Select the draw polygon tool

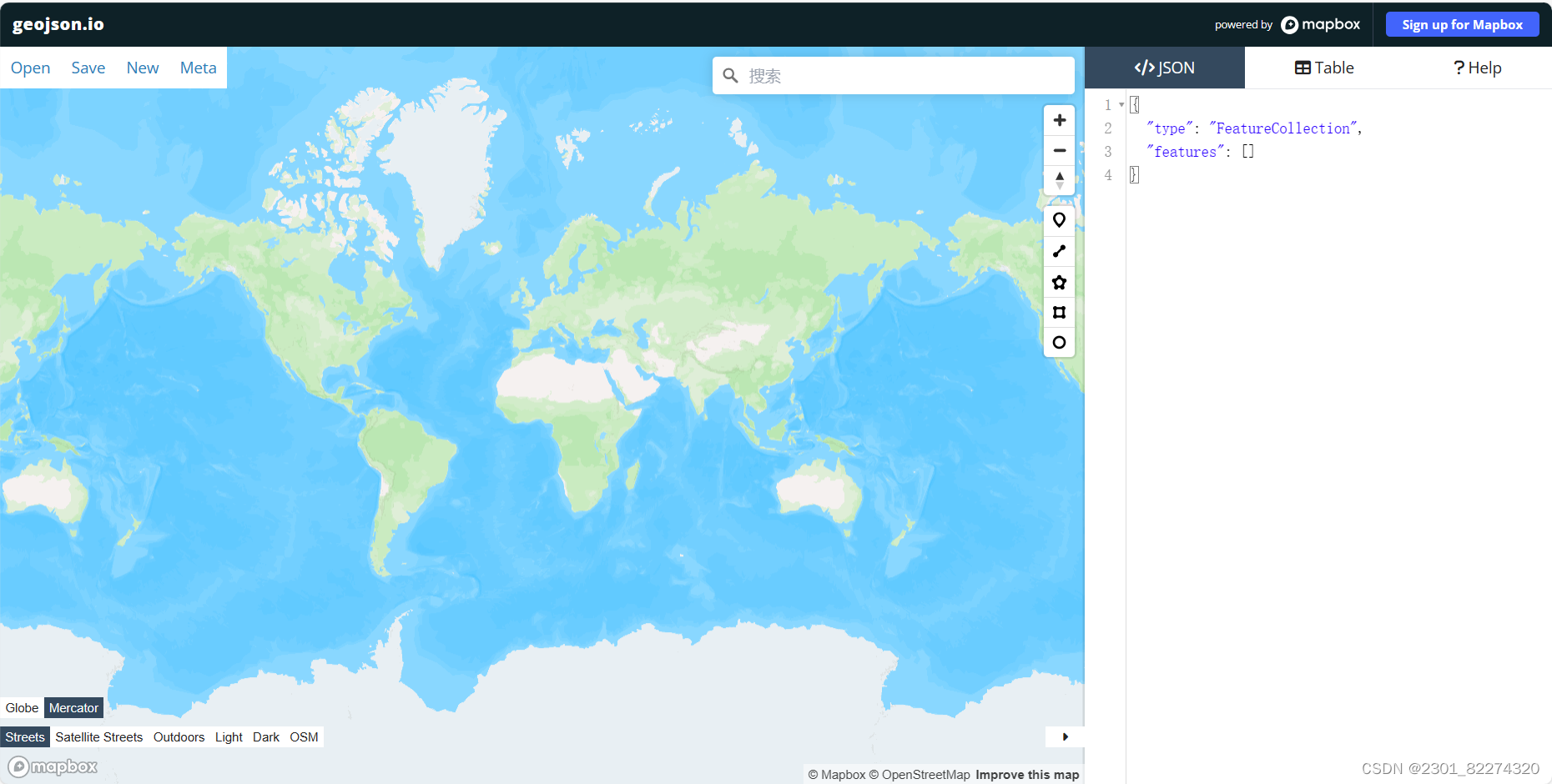1059,282
